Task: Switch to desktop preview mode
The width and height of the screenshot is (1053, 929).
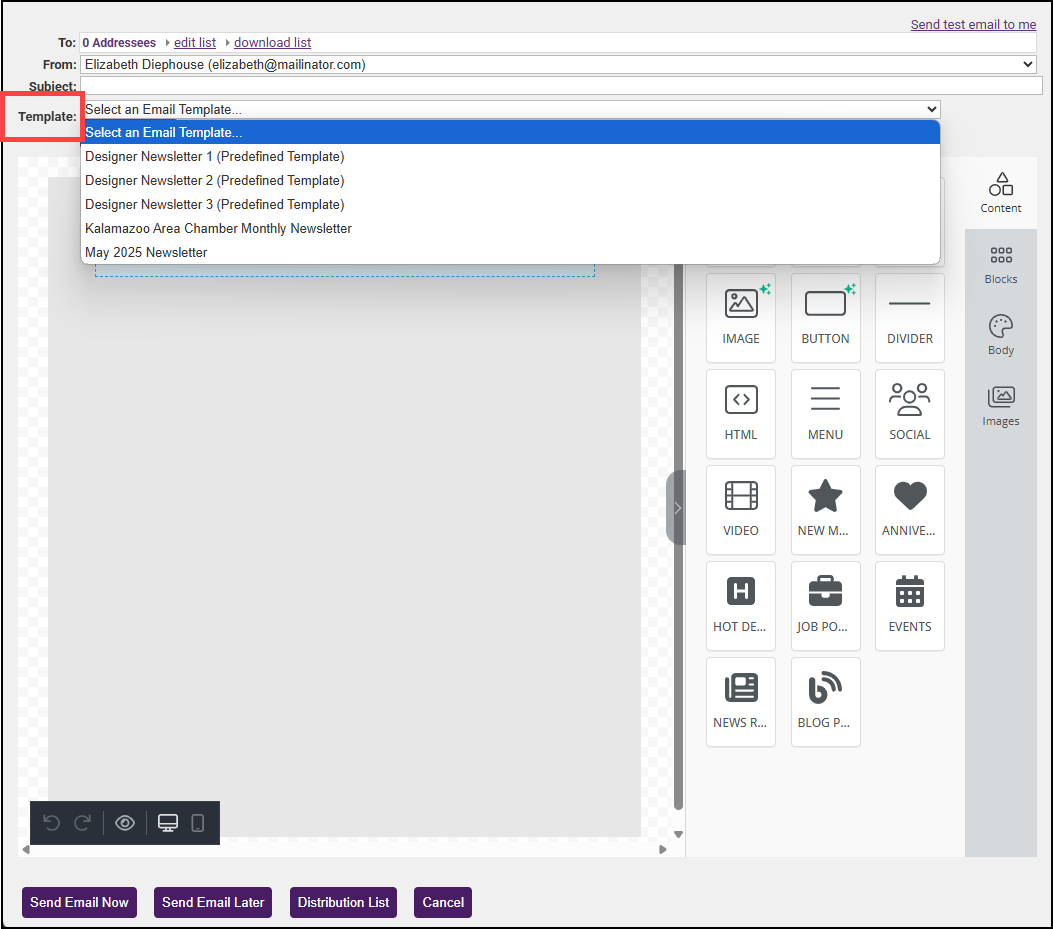Action: tap(168, 823)
